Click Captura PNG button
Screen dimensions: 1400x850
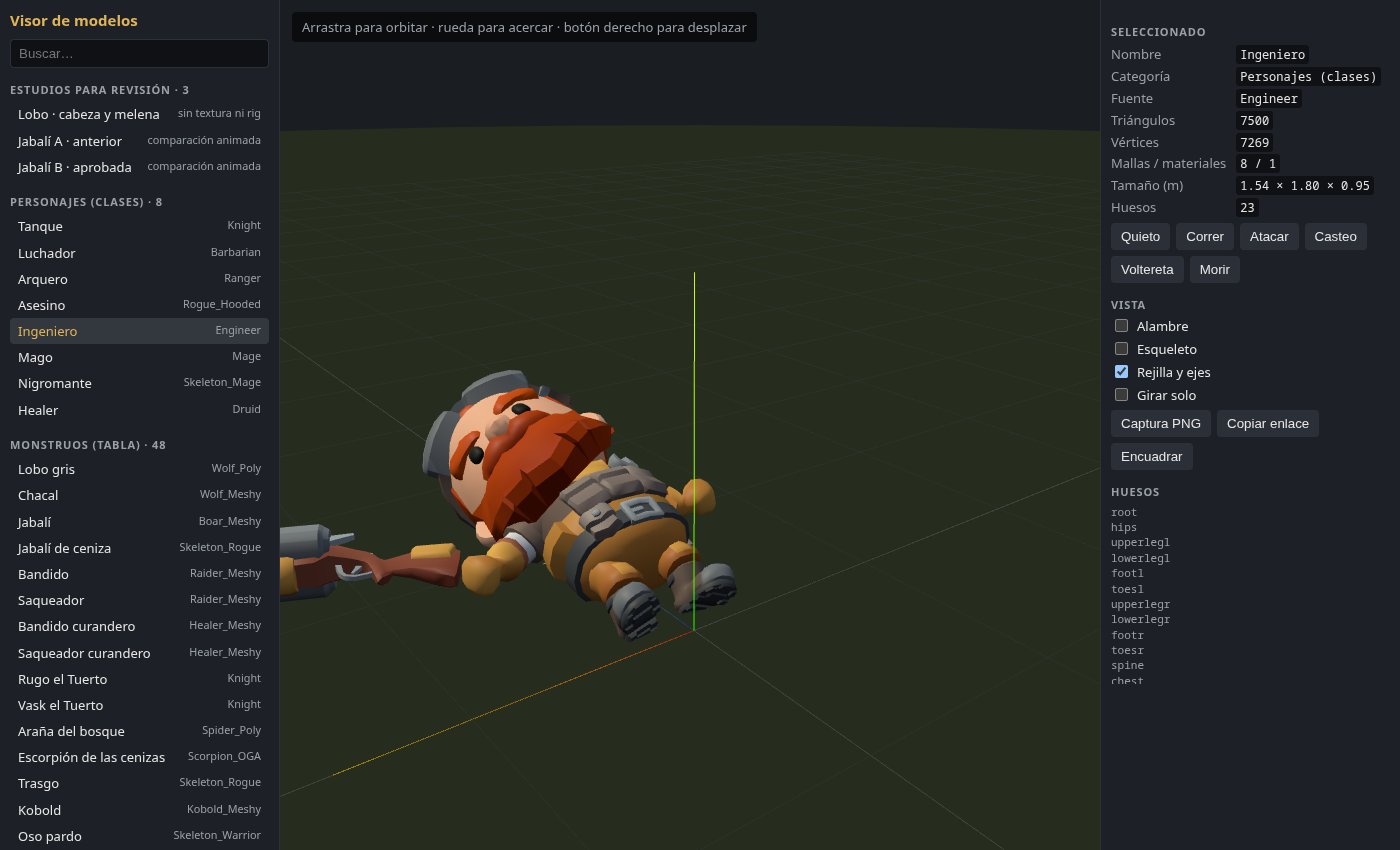coord(1161,424)
